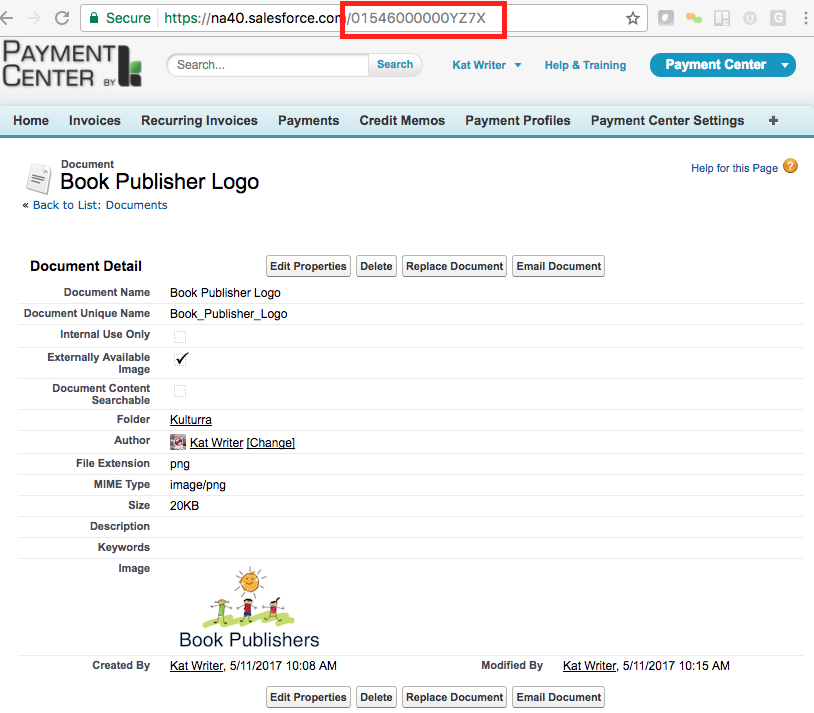Click the top Edit Properties button

[x=308, y=266]
